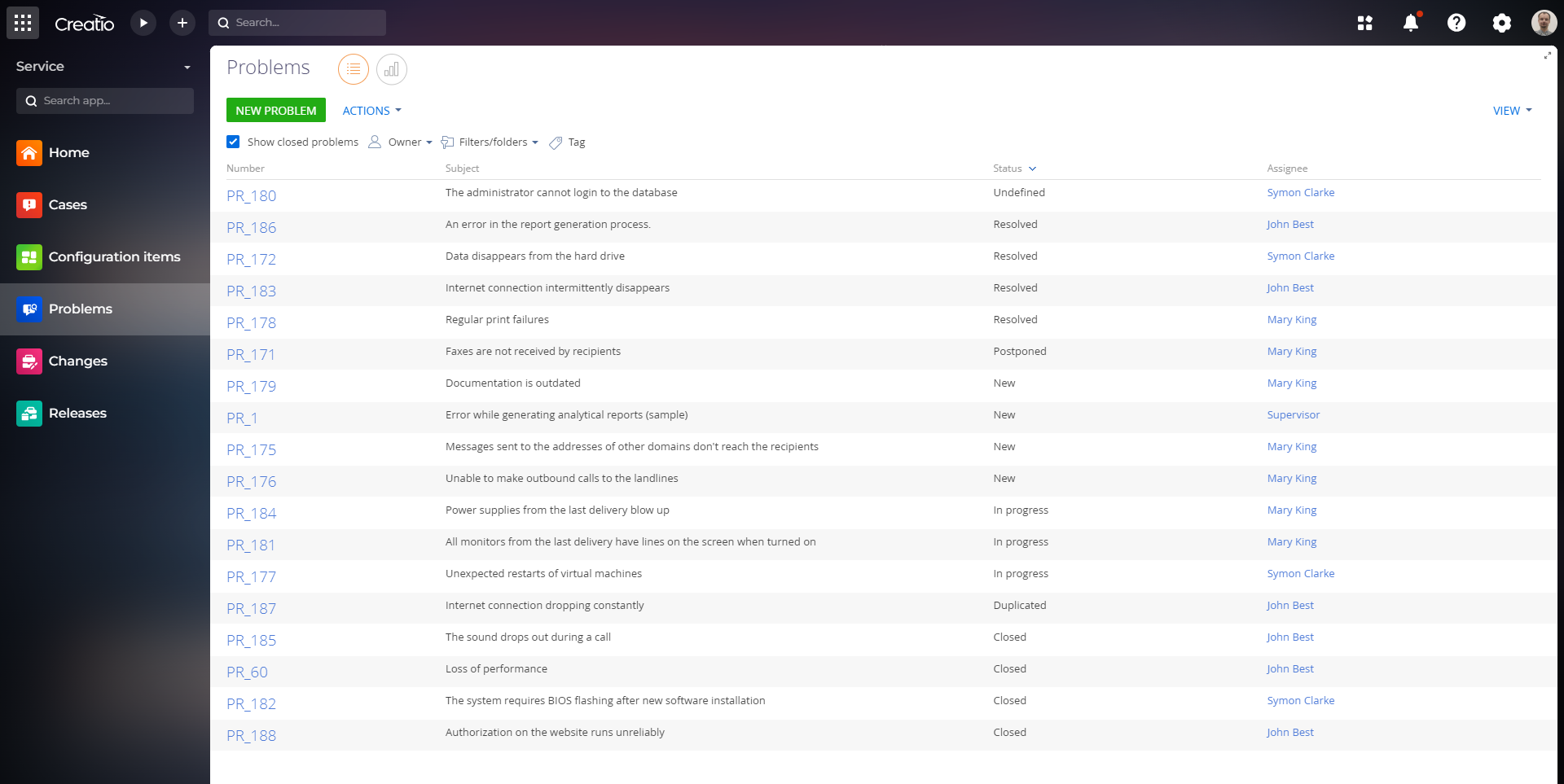The height and width of the screenshot is (784, 1564).
Task: Click the fullscreen expand icon
Action: [1547, 55]
